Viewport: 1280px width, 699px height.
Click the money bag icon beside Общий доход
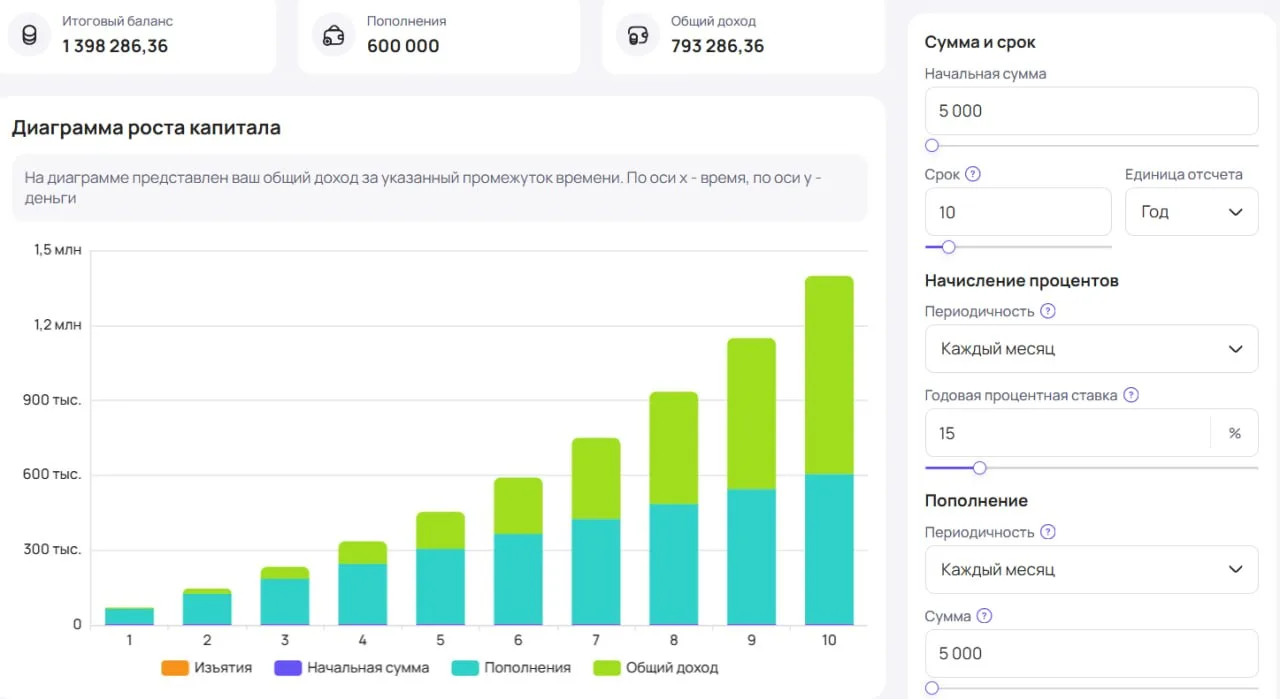coord(636,36)
